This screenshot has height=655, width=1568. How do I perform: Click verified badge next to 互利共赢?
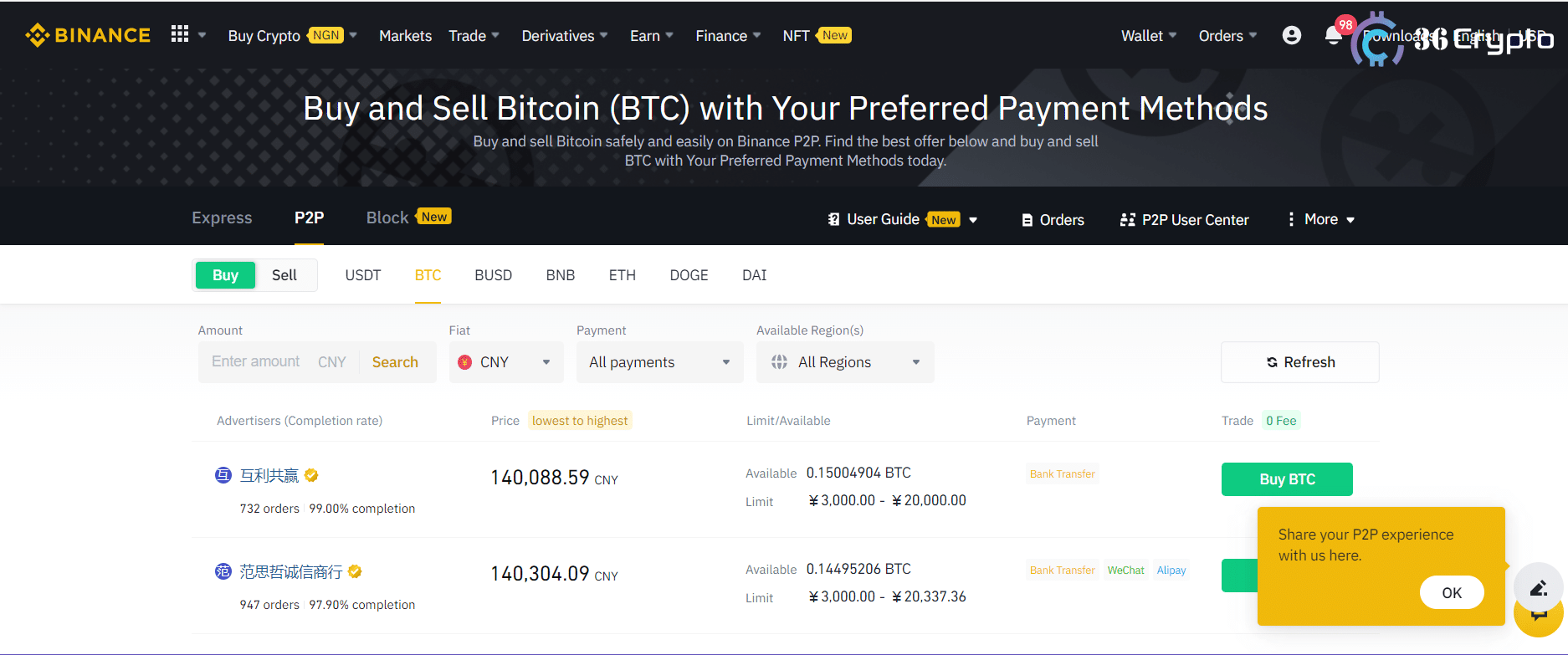click(311, 475)
